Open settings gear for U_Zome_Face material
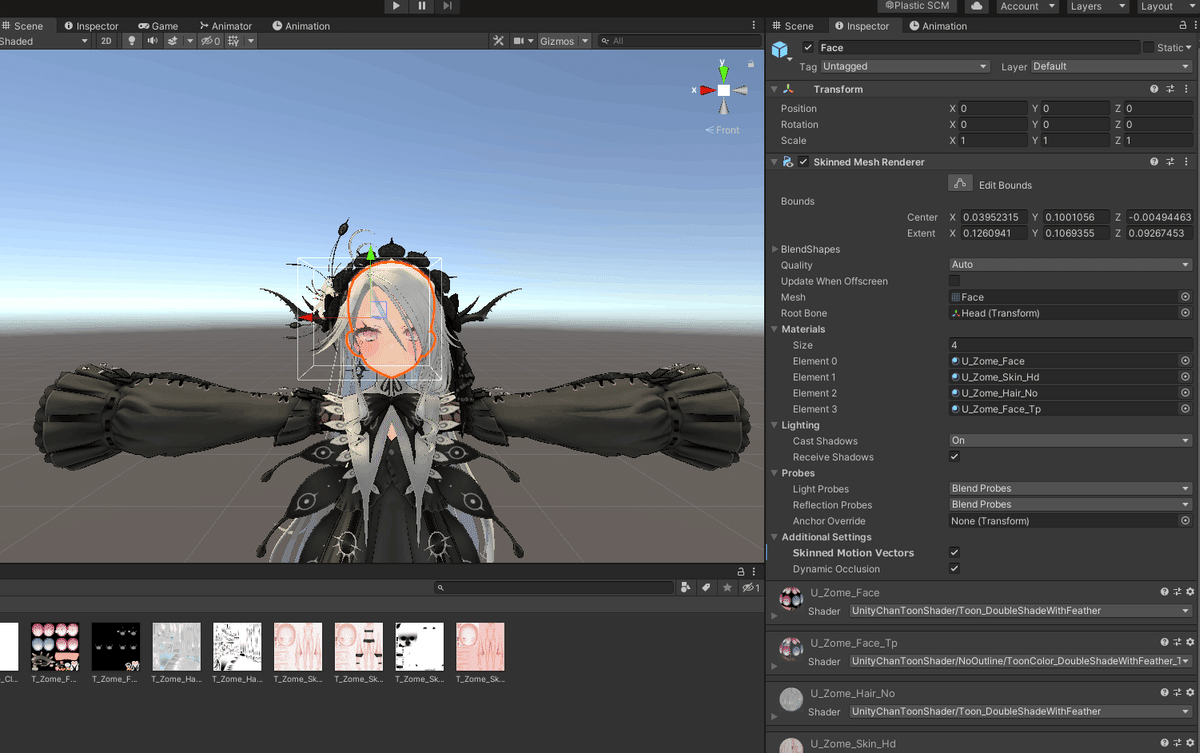Screen dimensions: 1200x753 click(x=1190, y=593)
